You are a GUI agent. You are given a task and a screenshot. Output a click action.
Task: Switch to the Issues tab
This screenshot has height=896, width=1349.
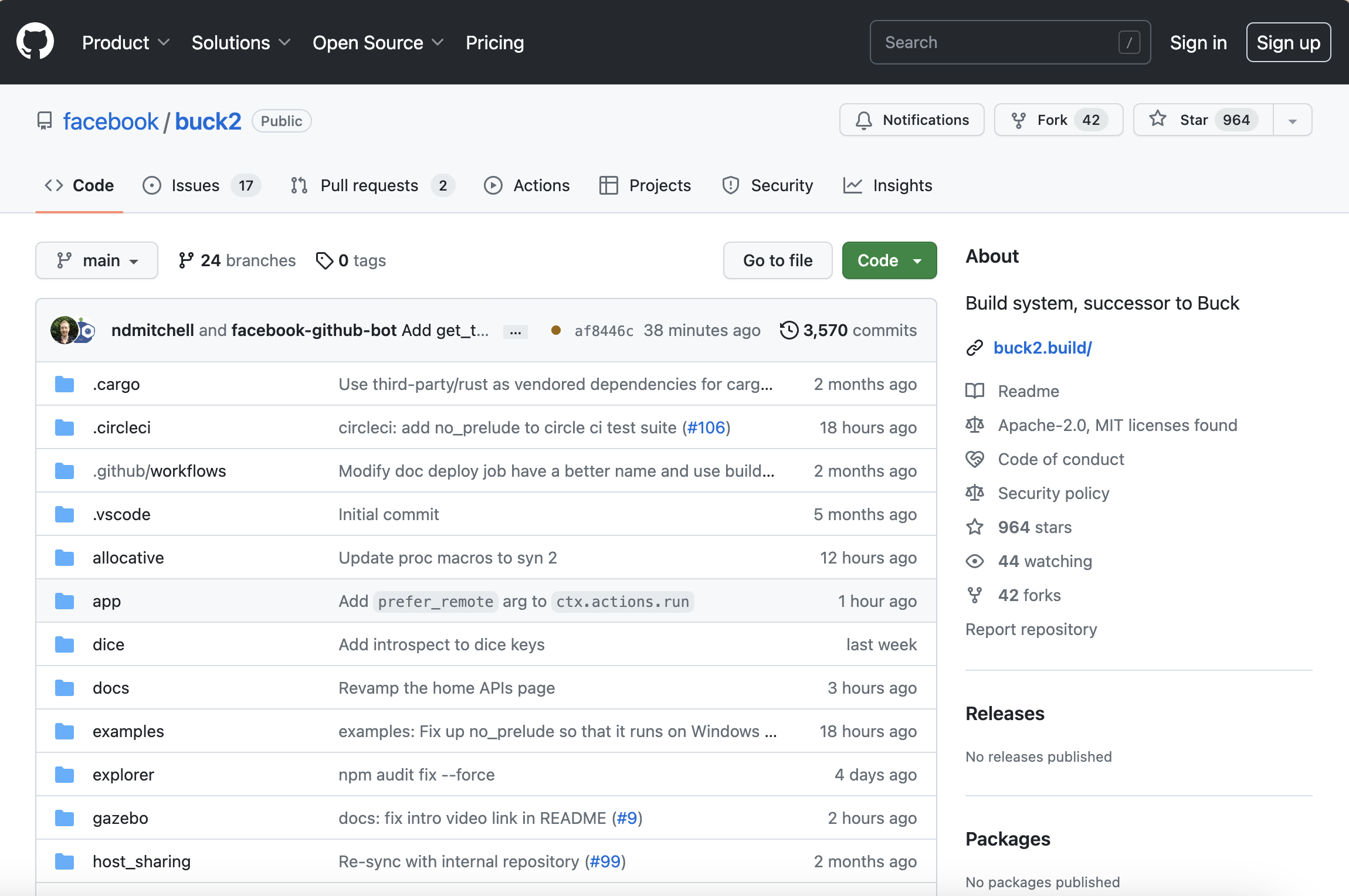click(x=201, y=185)
